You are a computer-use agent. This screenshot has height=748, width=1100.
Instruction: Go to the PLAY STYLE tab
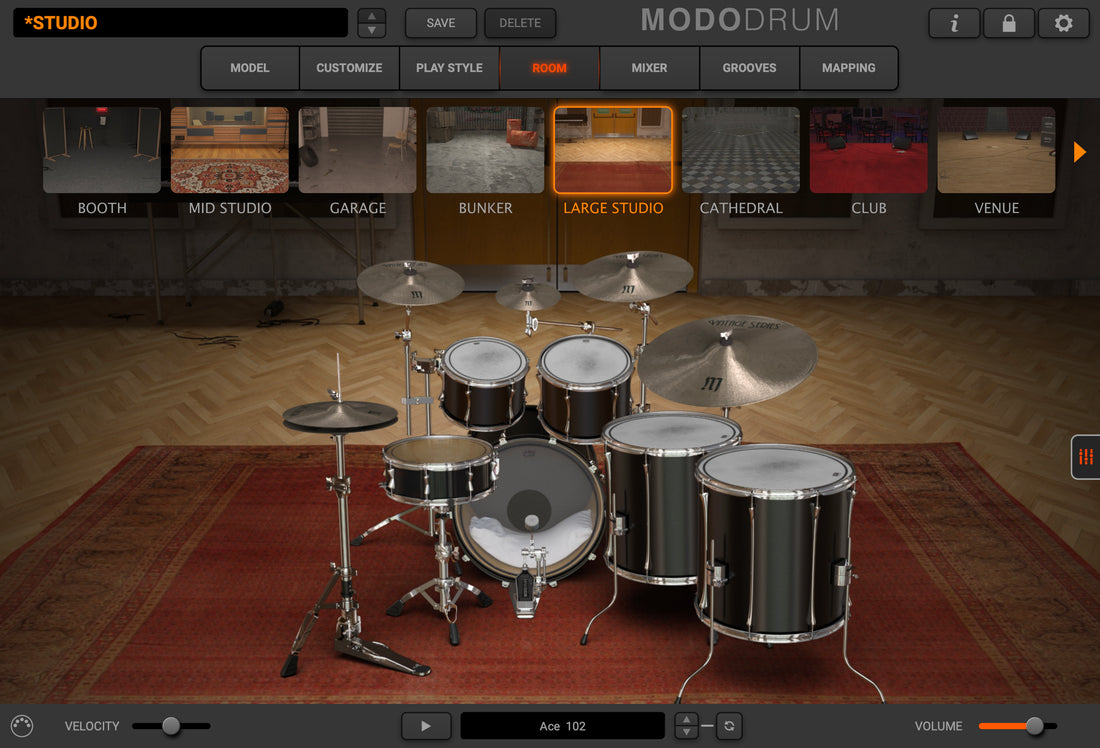click(x=449, y=68)
